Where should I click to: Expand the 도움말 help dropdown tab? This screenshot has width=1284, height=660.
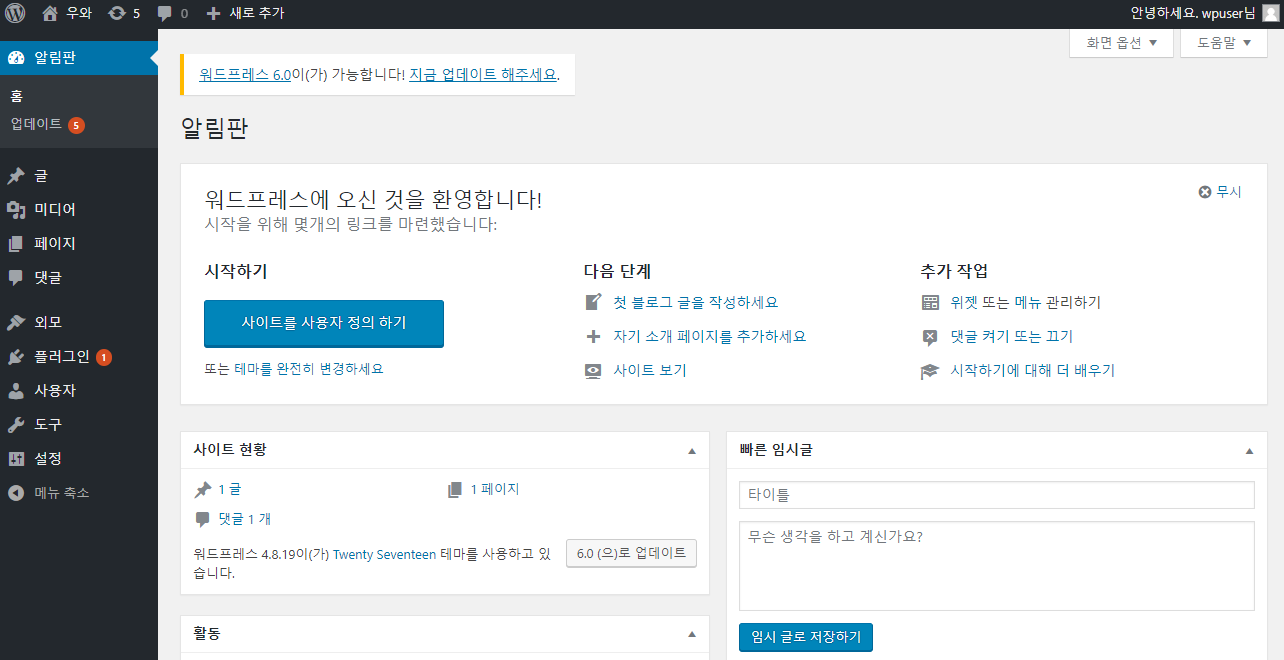[1224, 43]
